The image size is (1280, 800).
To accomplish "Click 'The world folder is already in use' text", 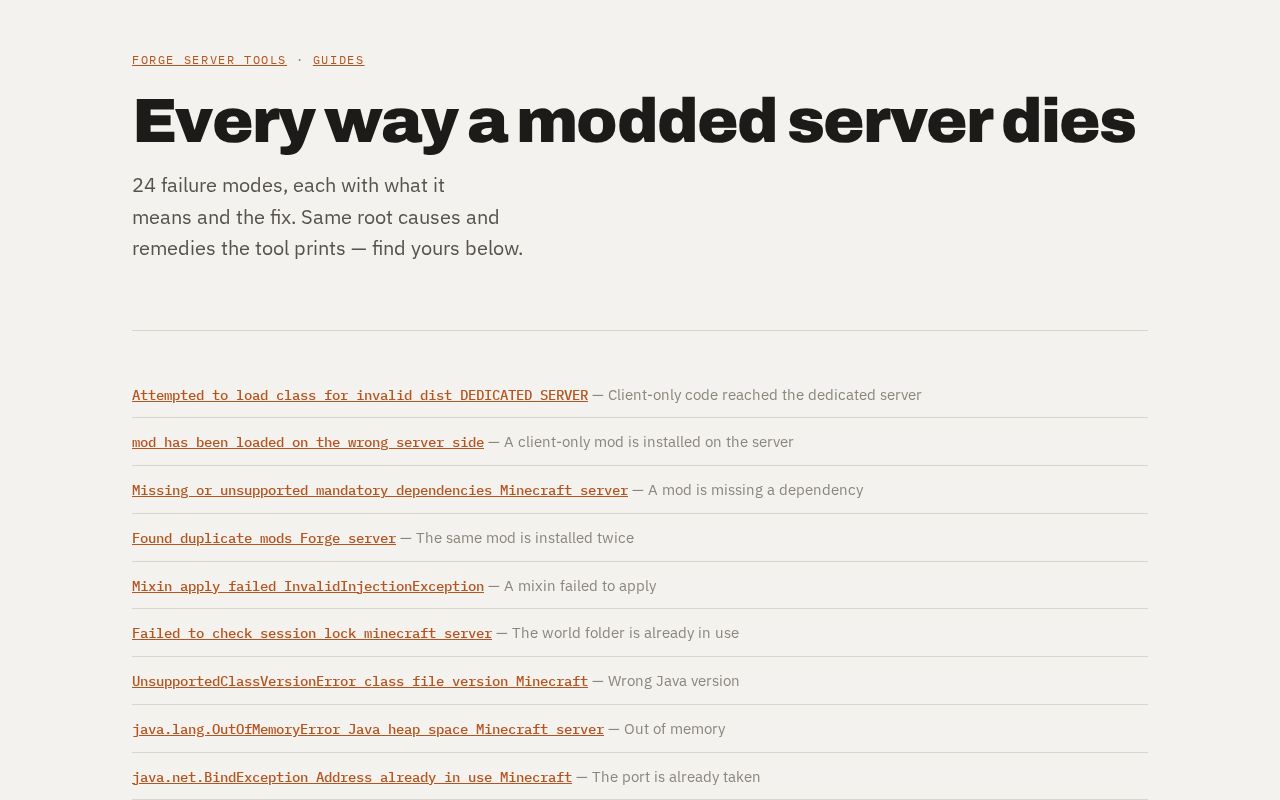I will pyautogui.click(x=625, y=633).
